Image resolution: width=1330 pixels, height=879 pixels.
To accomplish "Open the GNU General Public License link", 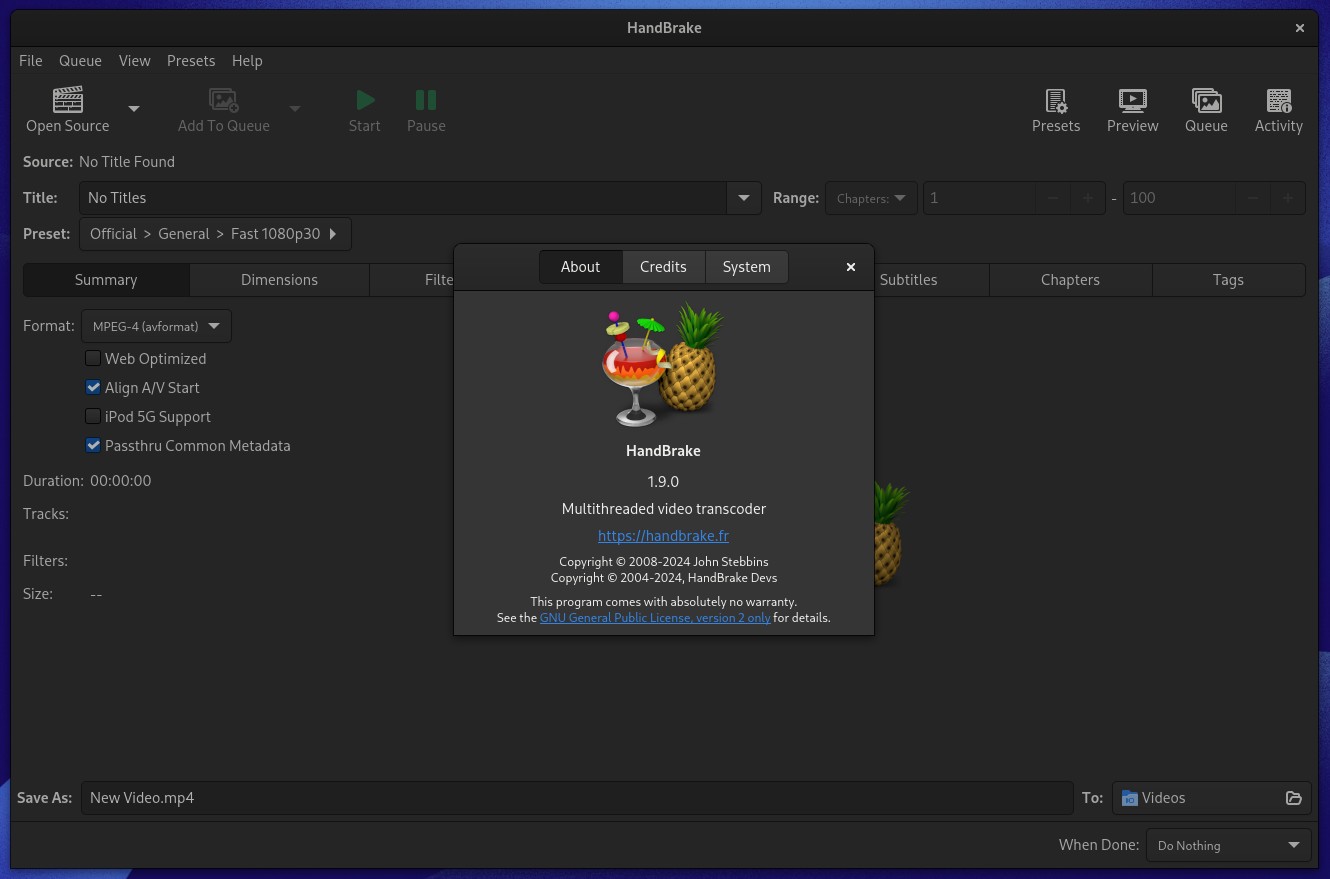I will 655,618.
